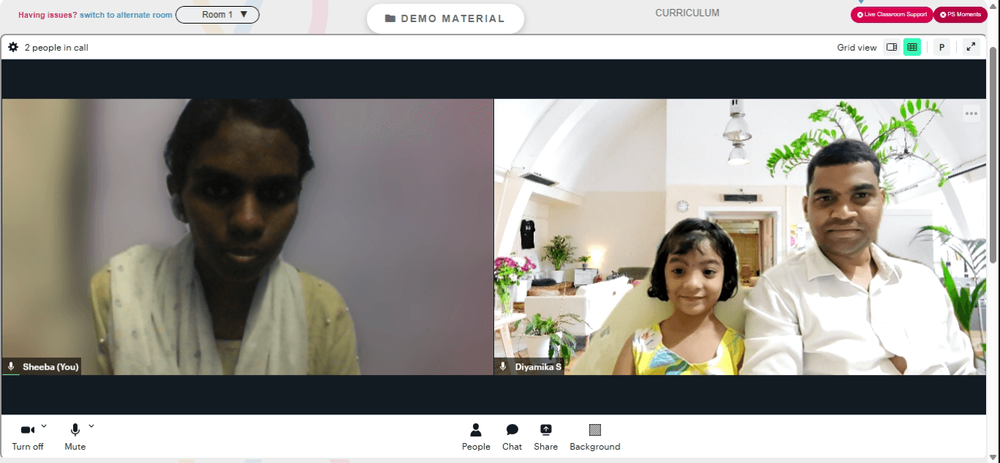Click the page vertical scrollbar
Screen dimensions: 1000x463
tap(994, 153)
